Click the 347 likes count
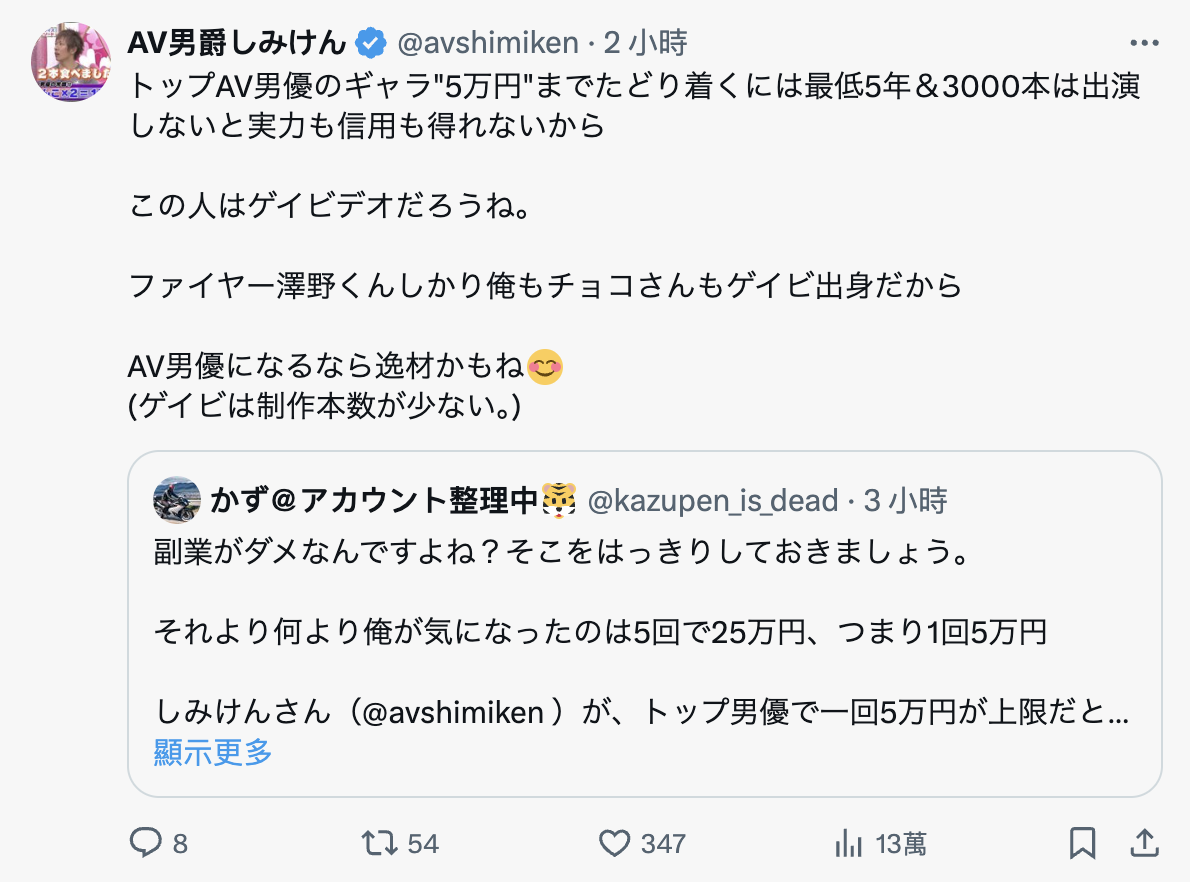This screenshot has width=1190, height=882. (x=663, y=844)
